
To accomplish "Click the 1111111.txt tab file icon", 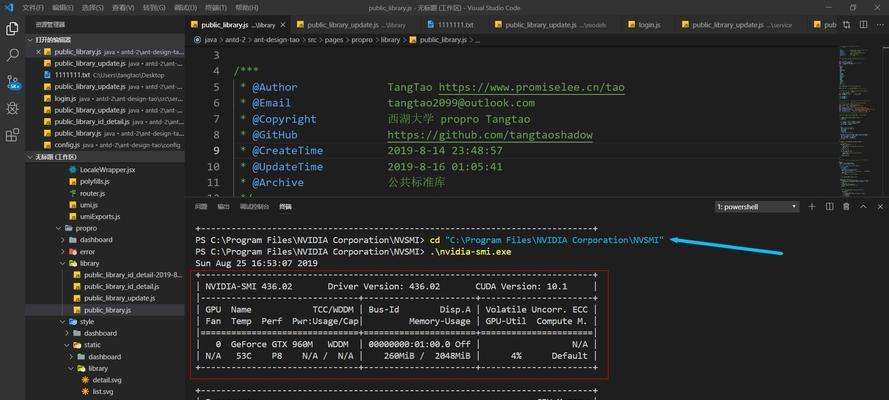I will [x=431, y=25].
